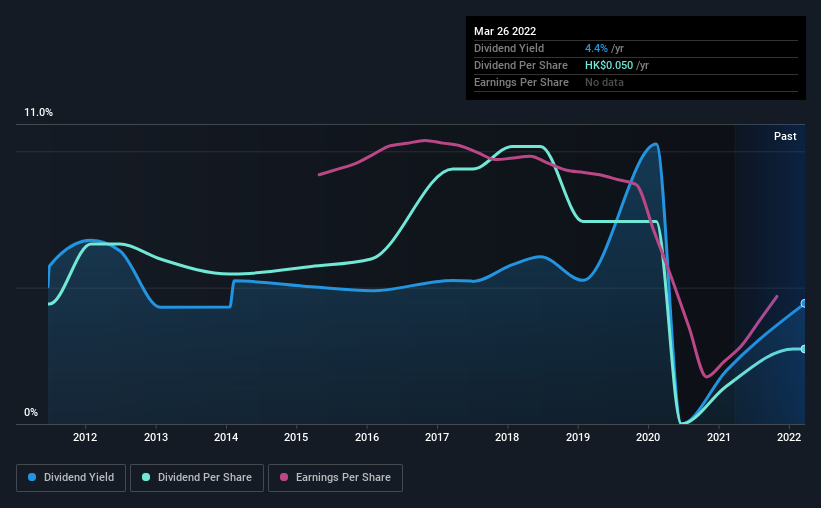
Task: Click the 11.0% y-axis label
Action: [x=38, y=113]
